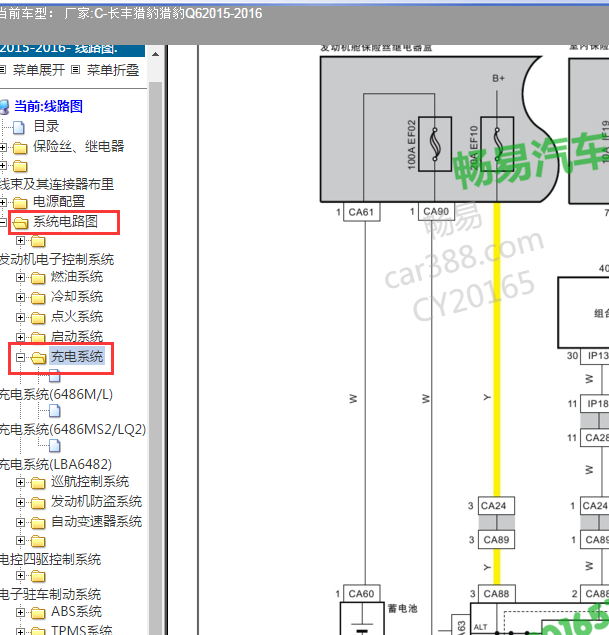Click the 燃油系统 folder icon
Viewport: 609px width, 635px height.
(x=38, y=278)
